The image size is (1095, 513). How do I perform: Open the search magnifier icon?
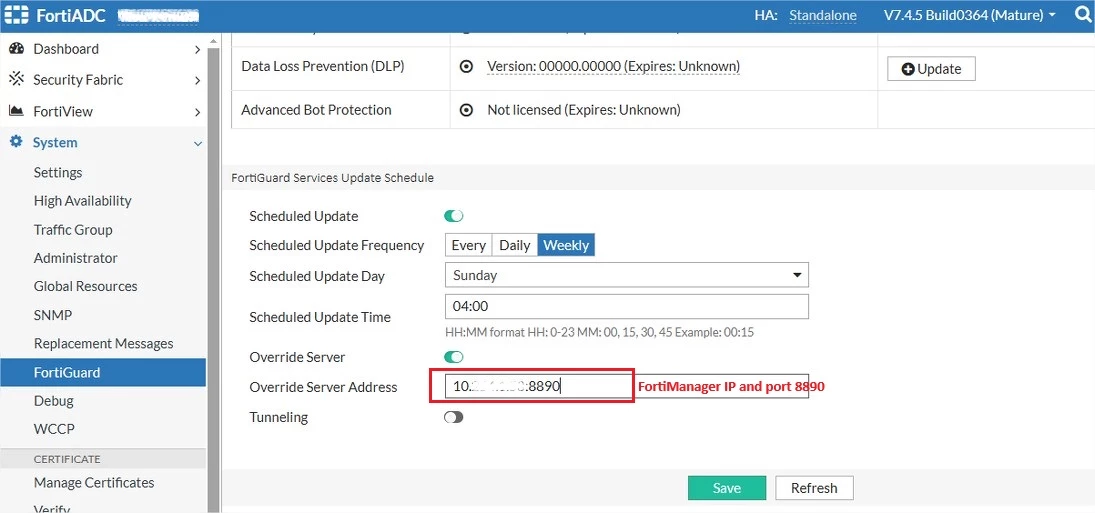(1083, 15)
